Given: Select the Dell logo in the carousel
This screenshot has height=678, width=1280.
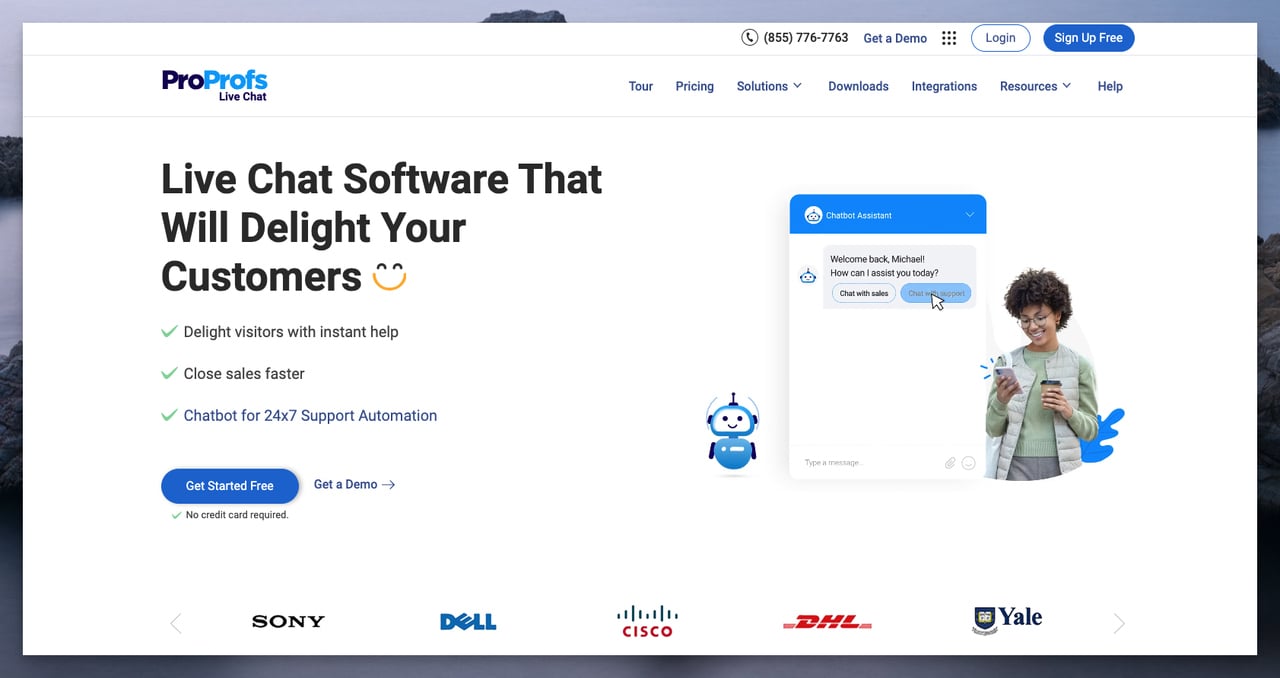Looking at the screenshot, I should [467, 620].
